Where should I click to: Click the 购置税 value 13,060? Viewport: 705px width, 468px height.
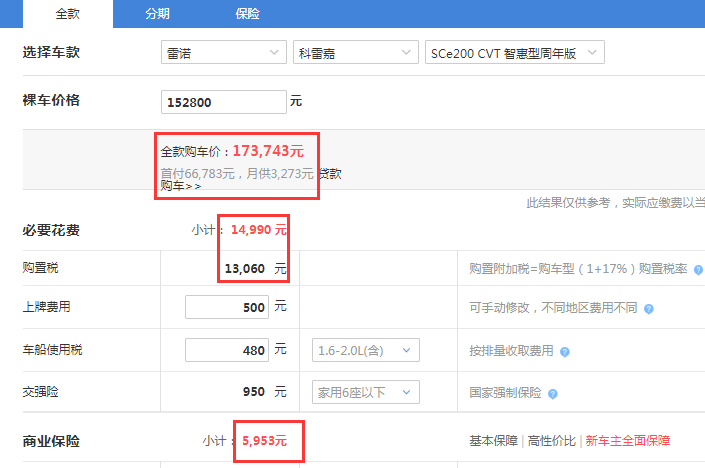[245, 269]
